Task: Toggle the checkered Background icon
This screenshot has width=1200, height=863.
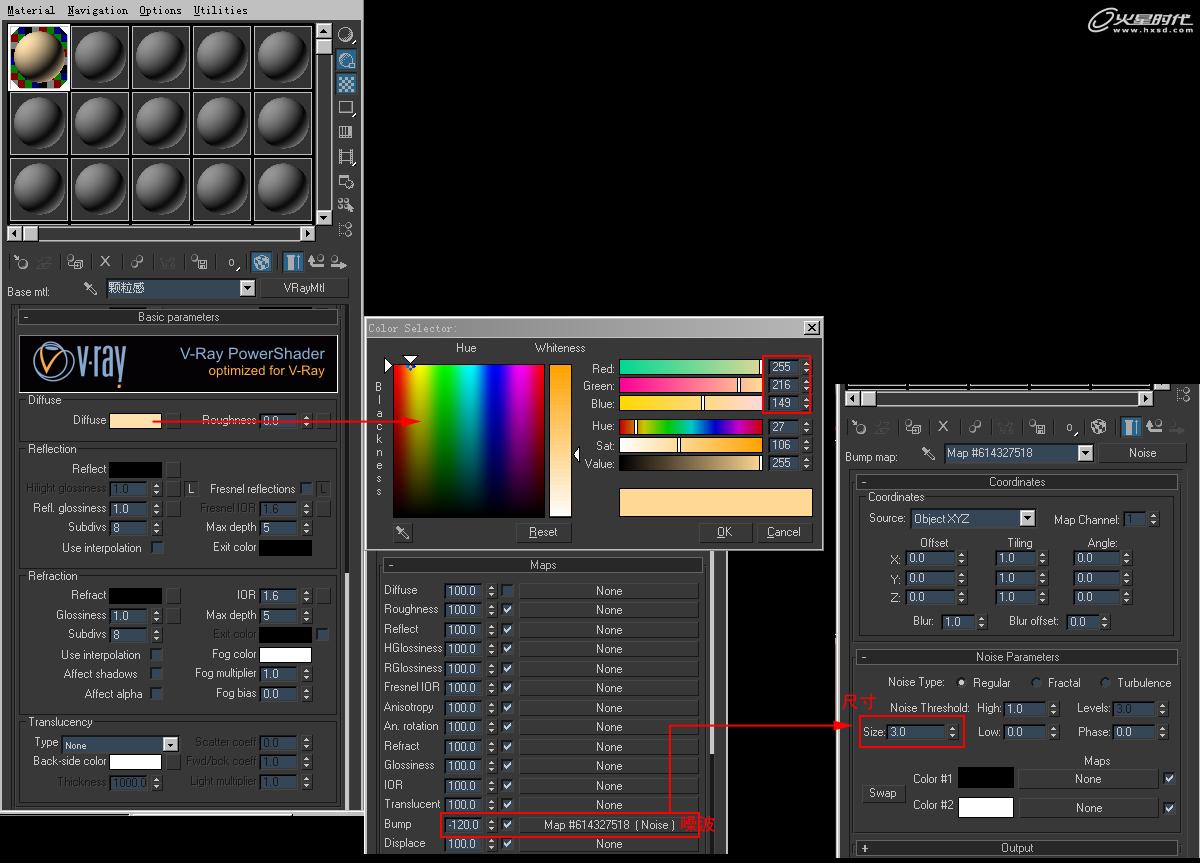Action: click(x=346, y=84)
